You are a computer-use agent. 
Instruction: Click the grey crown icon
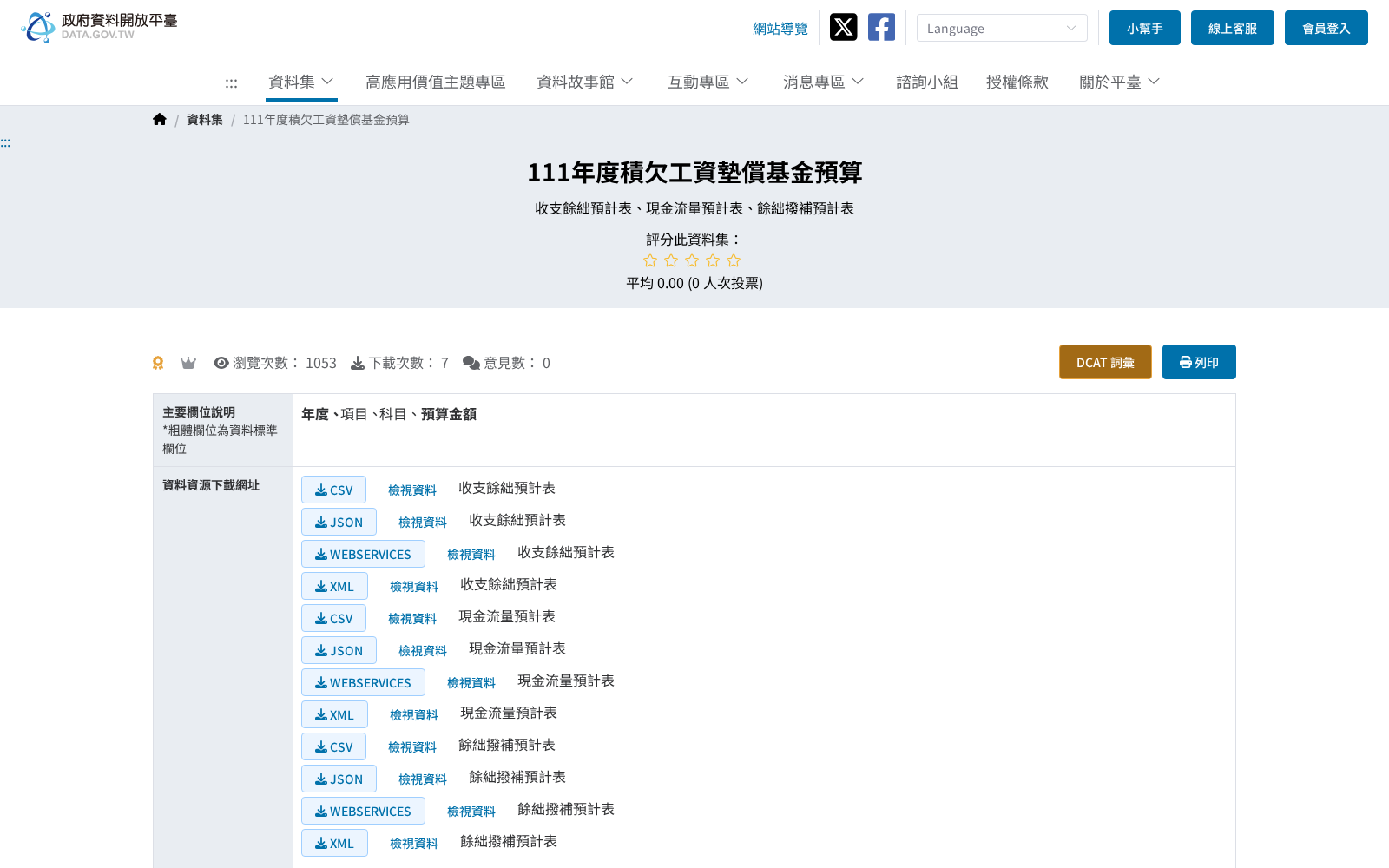(x=188, y=363)
